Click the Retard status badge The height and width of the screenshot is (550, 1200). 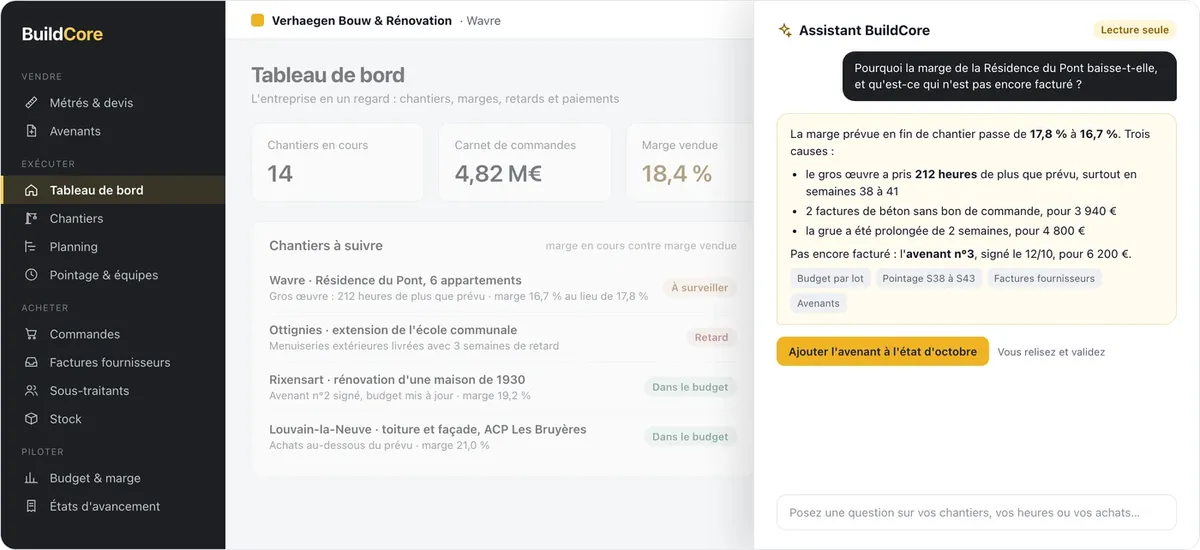click(x=711, y=338)
